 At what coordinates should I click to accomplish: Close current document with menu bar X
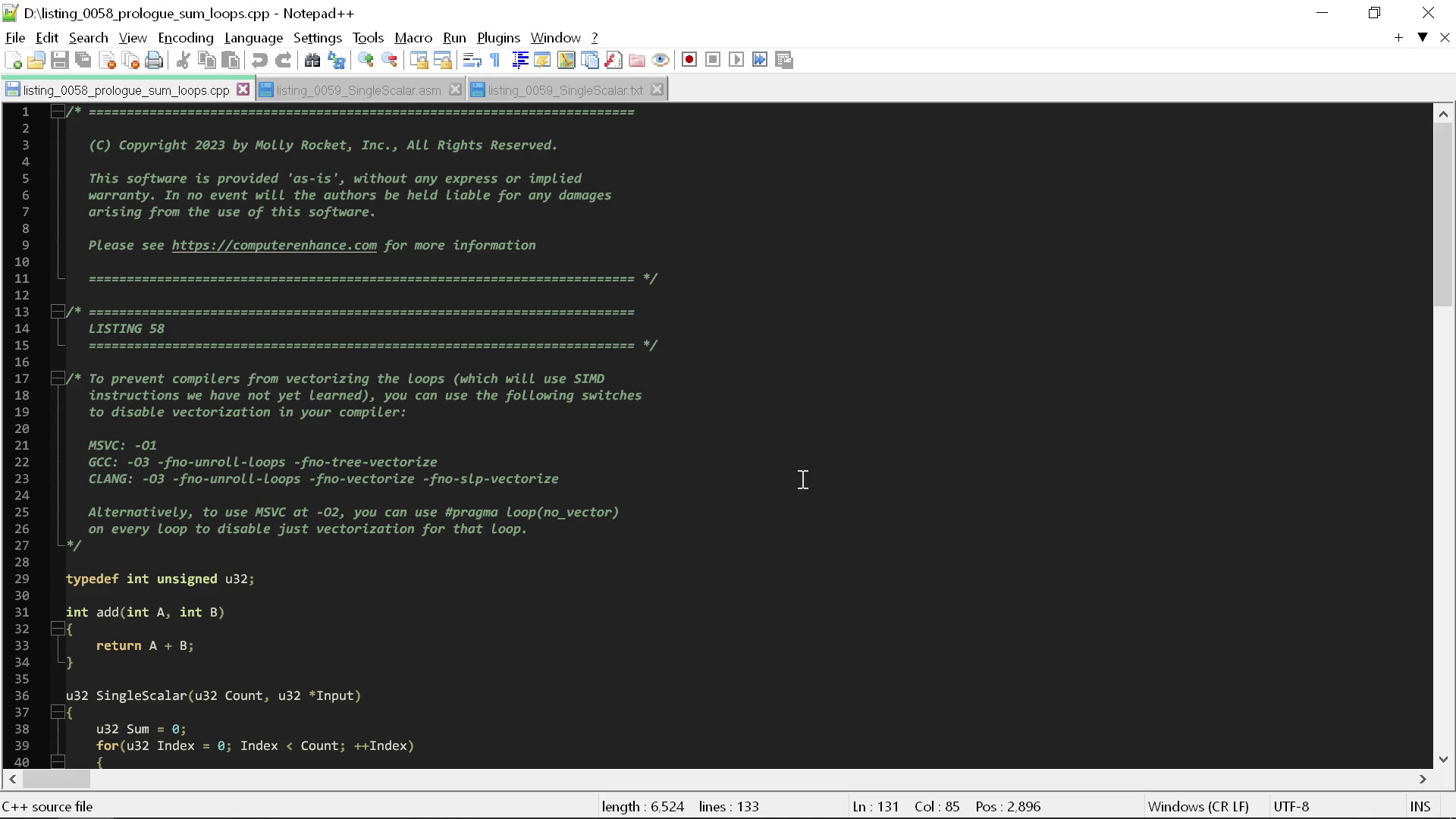1445,37
